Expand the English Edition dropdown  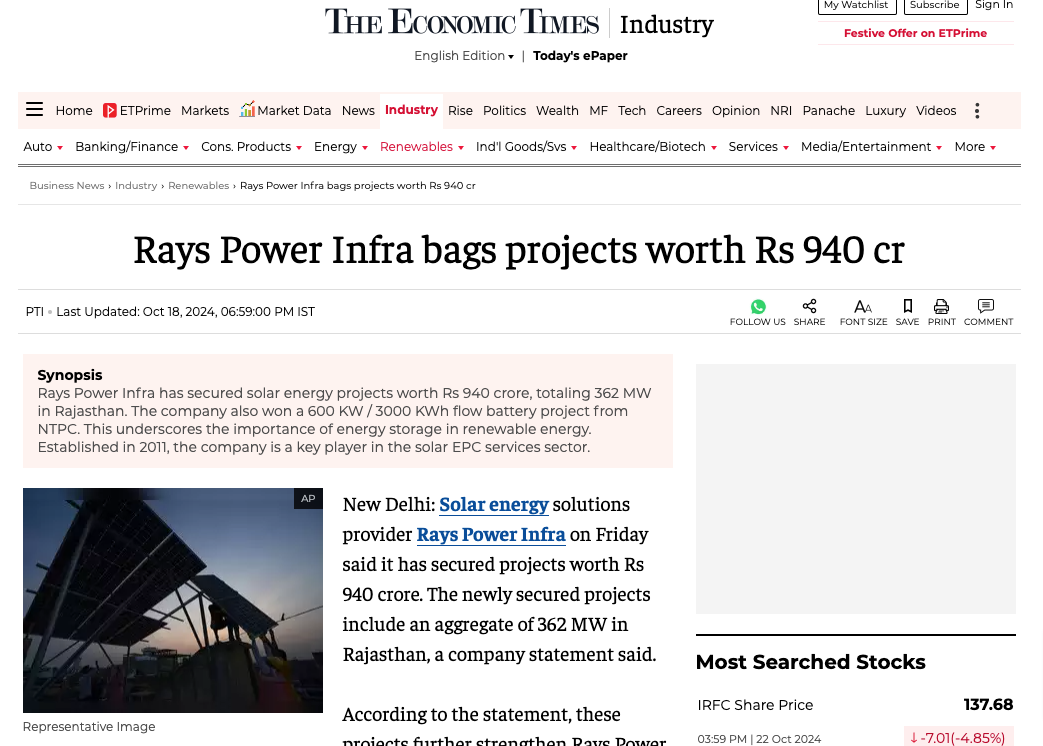tap(464, 56)
